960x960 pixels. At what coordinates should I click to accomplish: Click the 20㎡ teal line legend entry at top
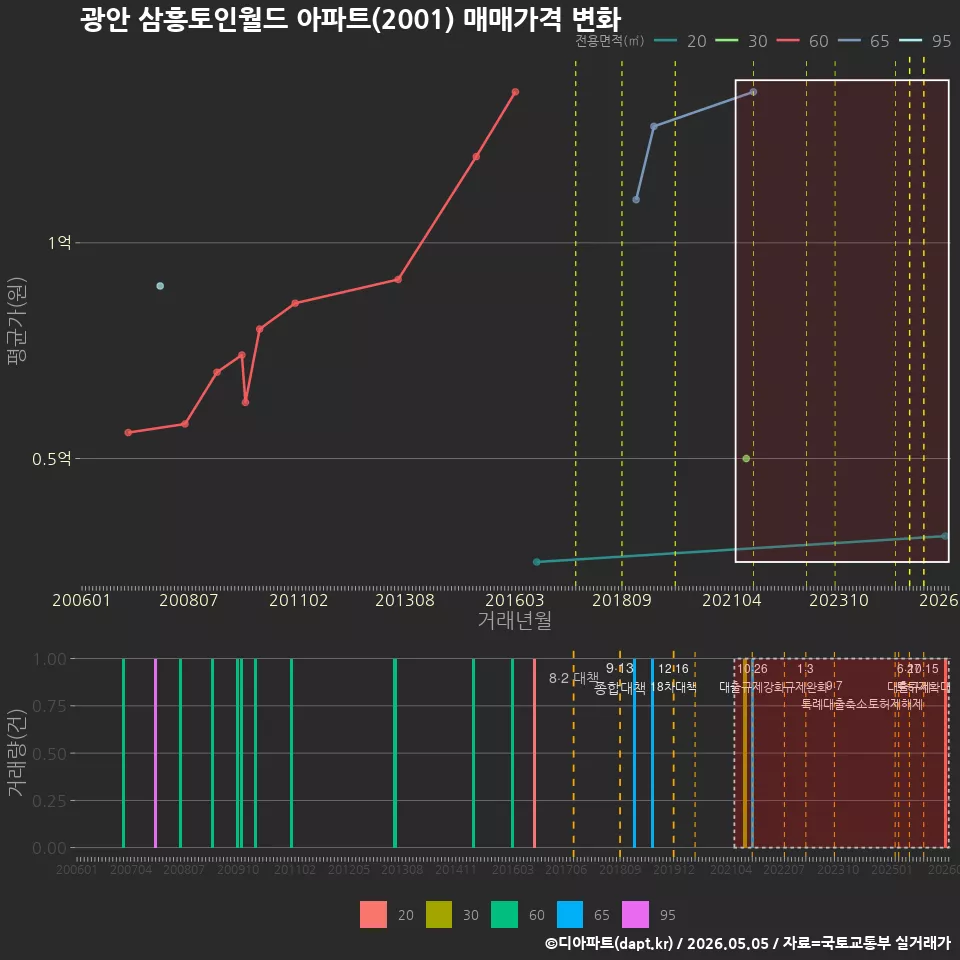[680, 41]
